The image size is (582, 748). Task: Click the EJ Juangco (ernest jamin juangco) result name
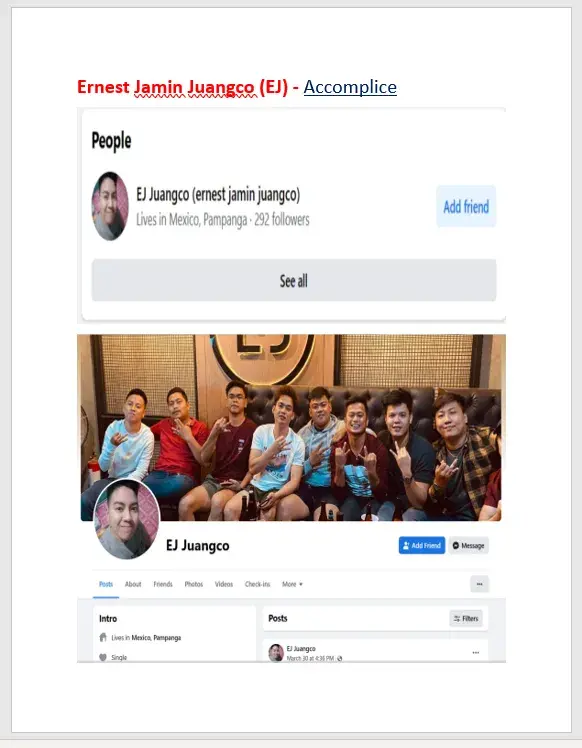click(218, 195)
